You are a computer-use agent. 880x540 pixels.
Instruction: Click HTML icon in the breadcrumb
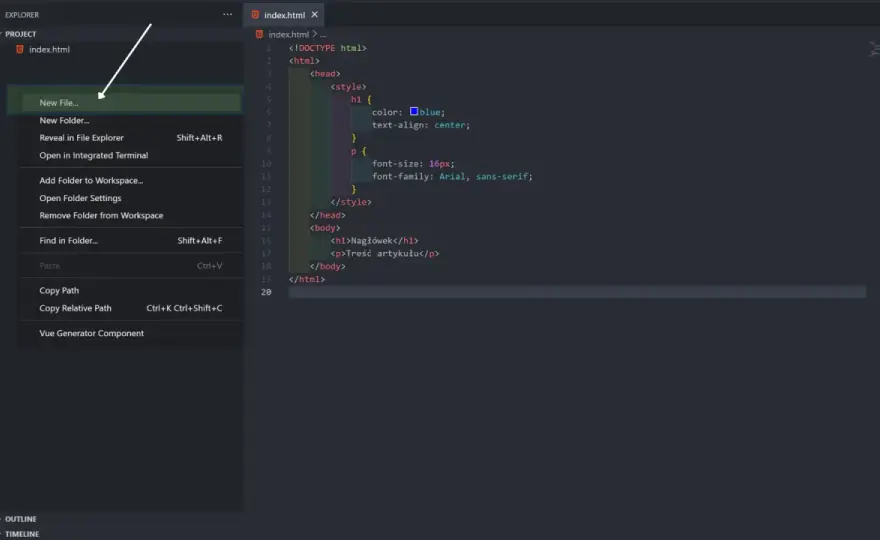(x=259, y=34)
